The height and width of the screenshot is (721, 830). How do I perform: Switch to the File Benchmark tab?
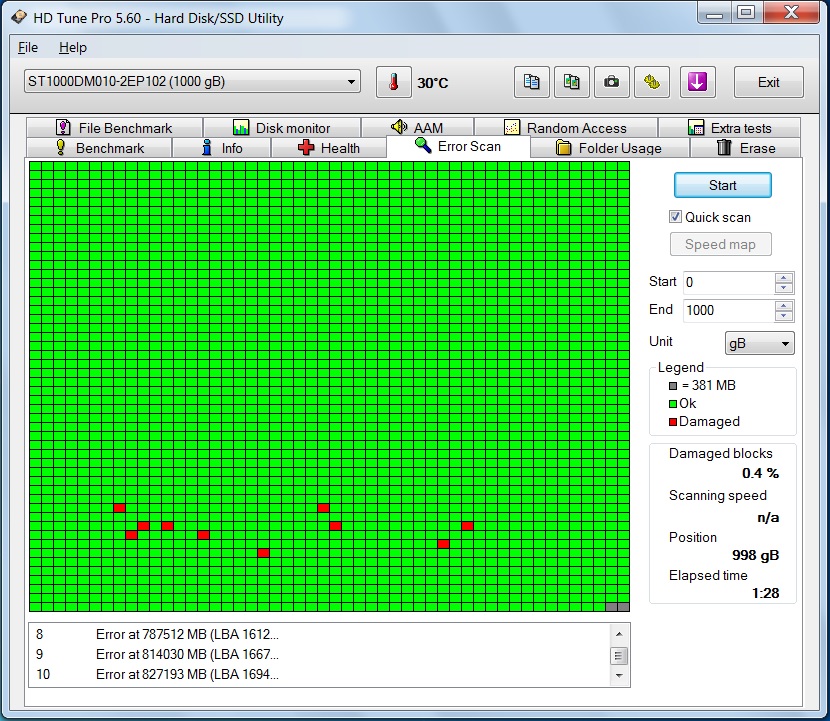114,128
